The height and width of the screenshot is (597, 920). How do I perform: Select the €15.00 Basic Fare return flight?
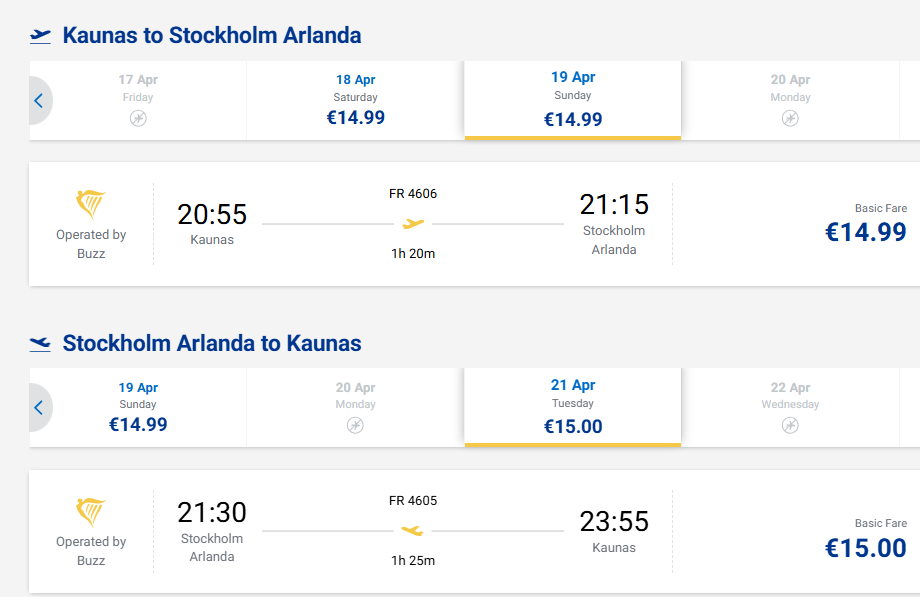865,548
